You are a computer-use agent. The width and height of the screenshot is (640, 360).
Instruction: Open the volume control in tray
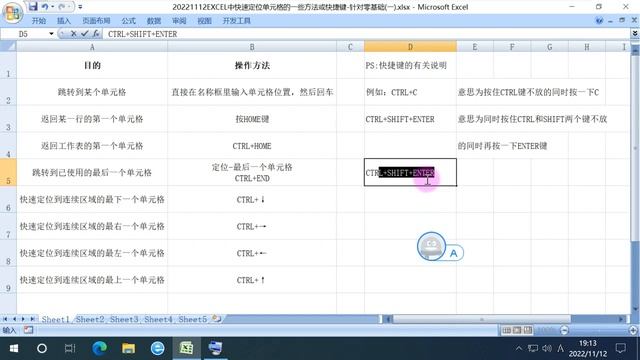(x=547, y=348)
